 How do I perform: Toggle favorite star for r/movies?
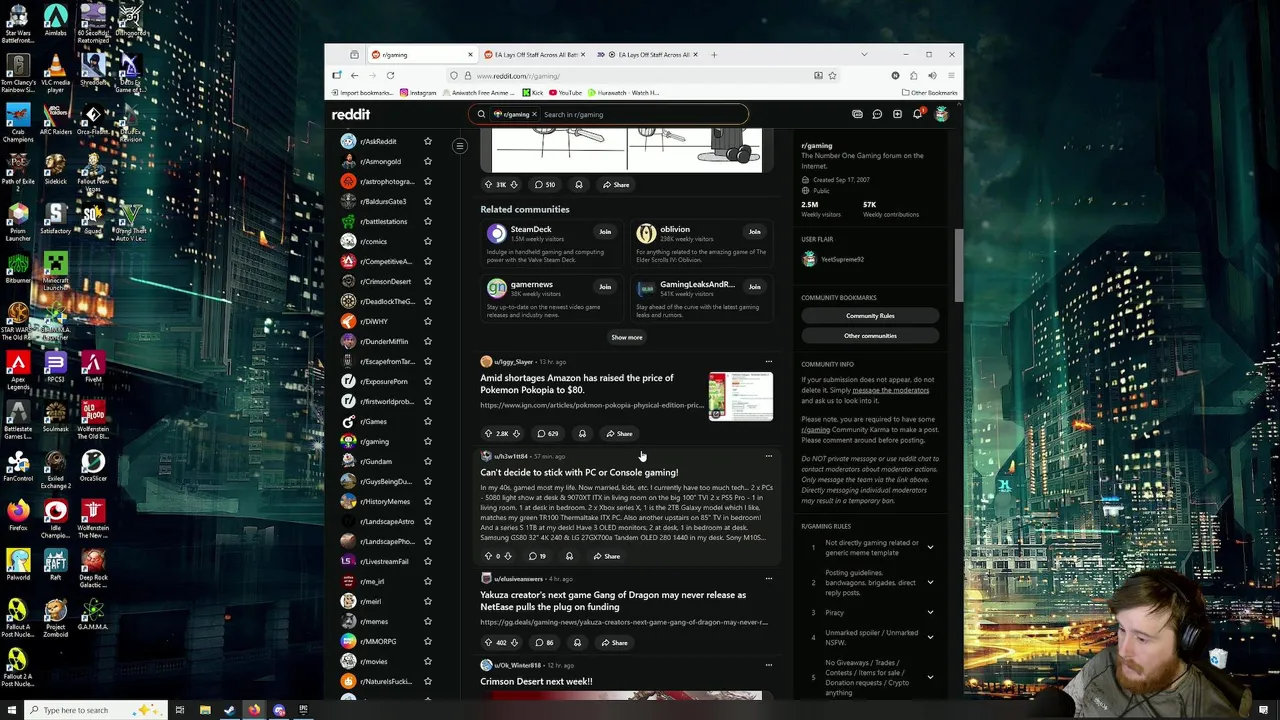pyautogui.click(x=428, y=661)
